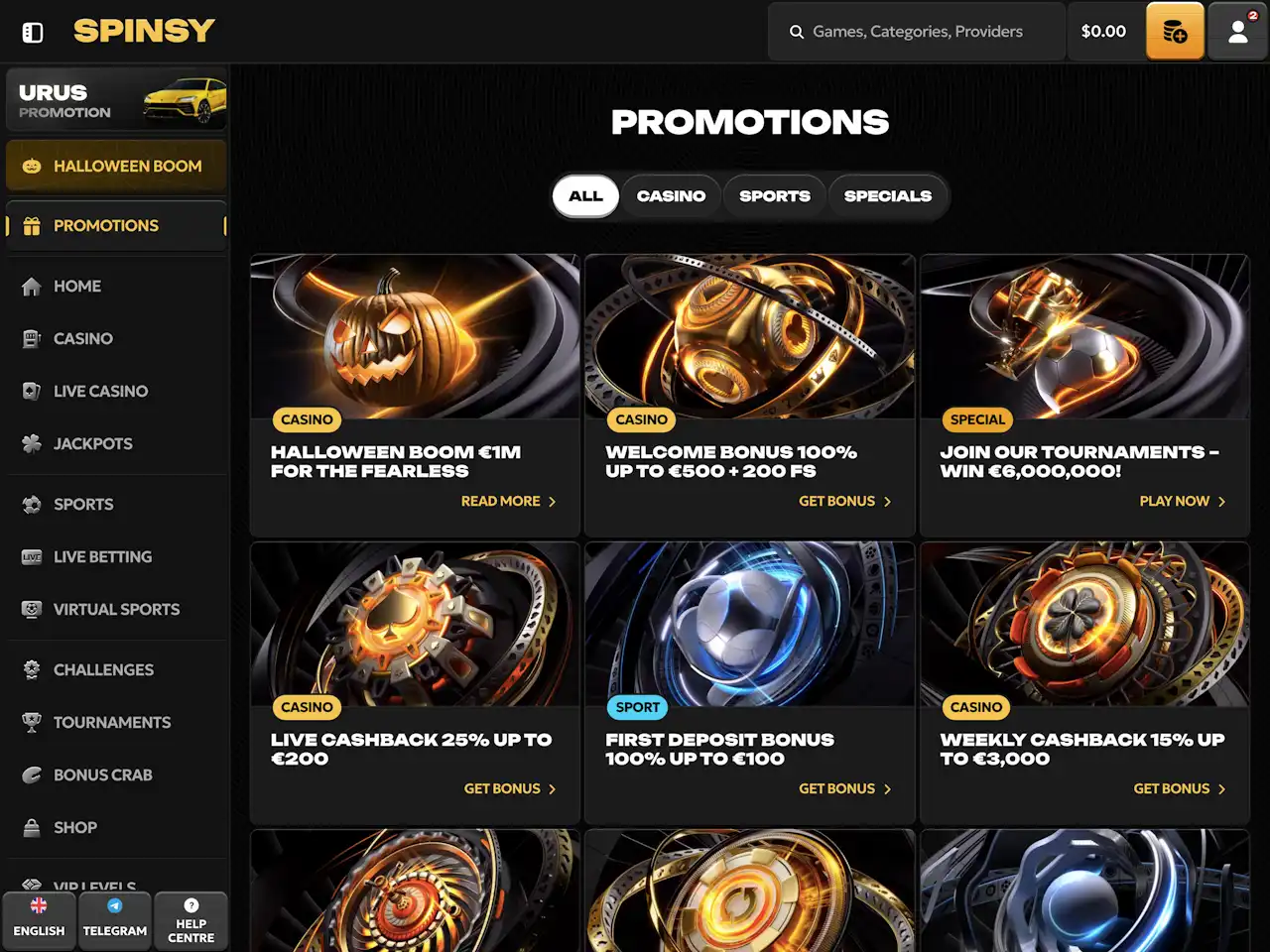Click the Home house icon
1270x952 pixels.
pyautogui.click(x=32, y=286)
